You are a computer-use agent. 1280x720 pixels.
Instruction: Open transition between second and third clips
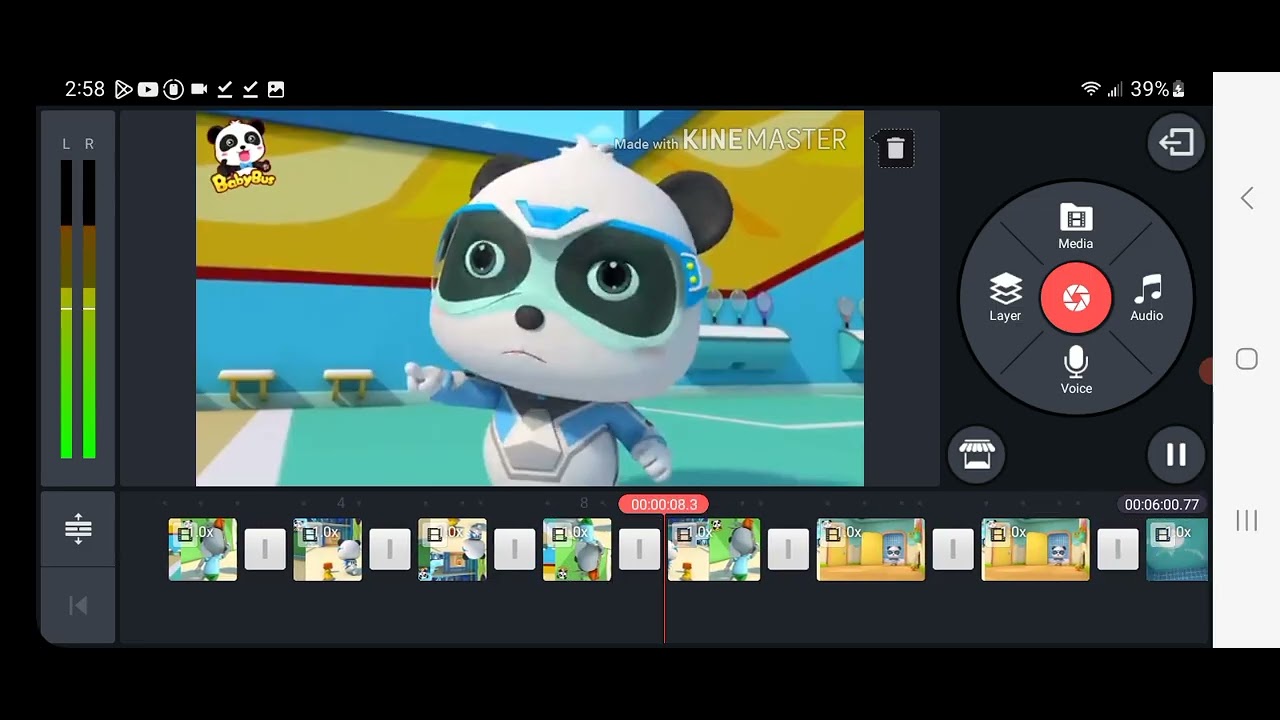(390, 549)
